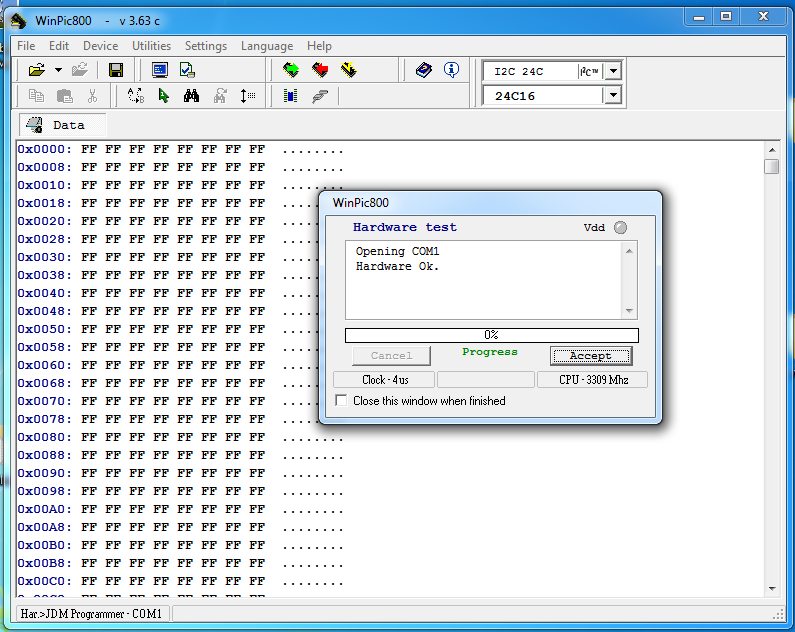Open the blue help book icon
This screenshot has width=795, height=632.
point(423,70)
